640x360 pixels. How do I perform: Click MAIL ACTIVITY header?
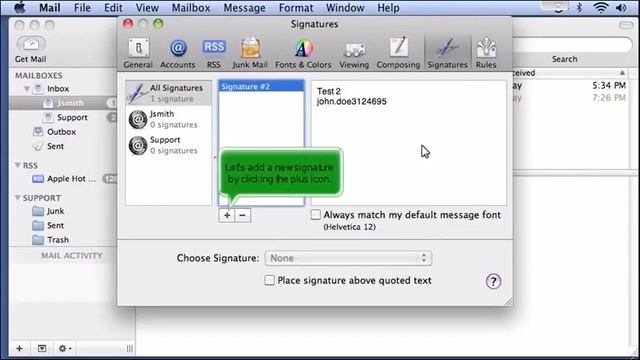click(x=71, y=256)
